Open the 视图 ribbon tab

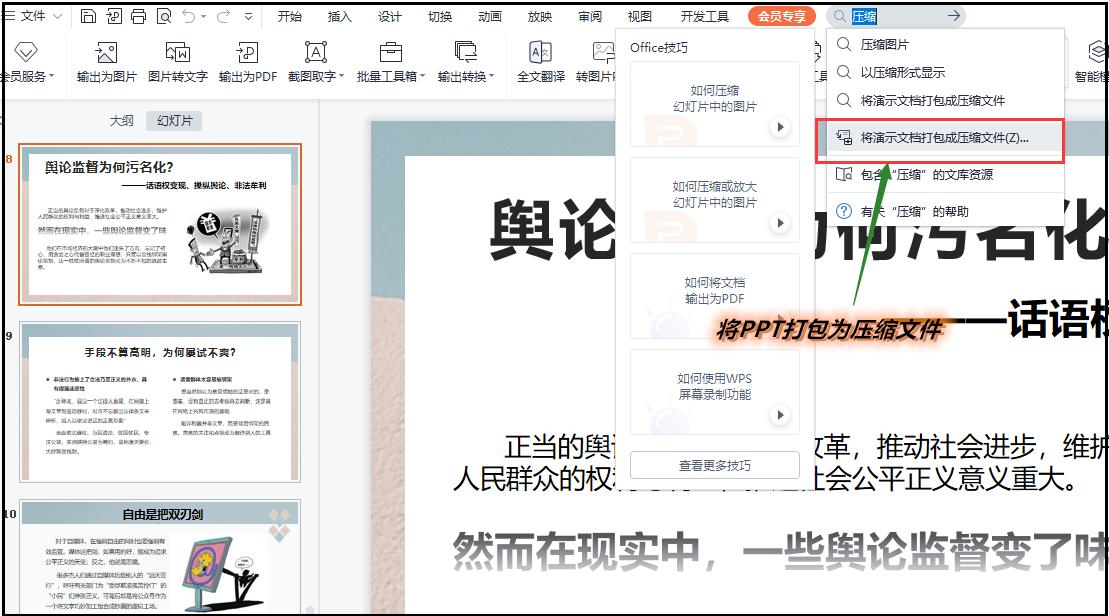pos(639,16)
